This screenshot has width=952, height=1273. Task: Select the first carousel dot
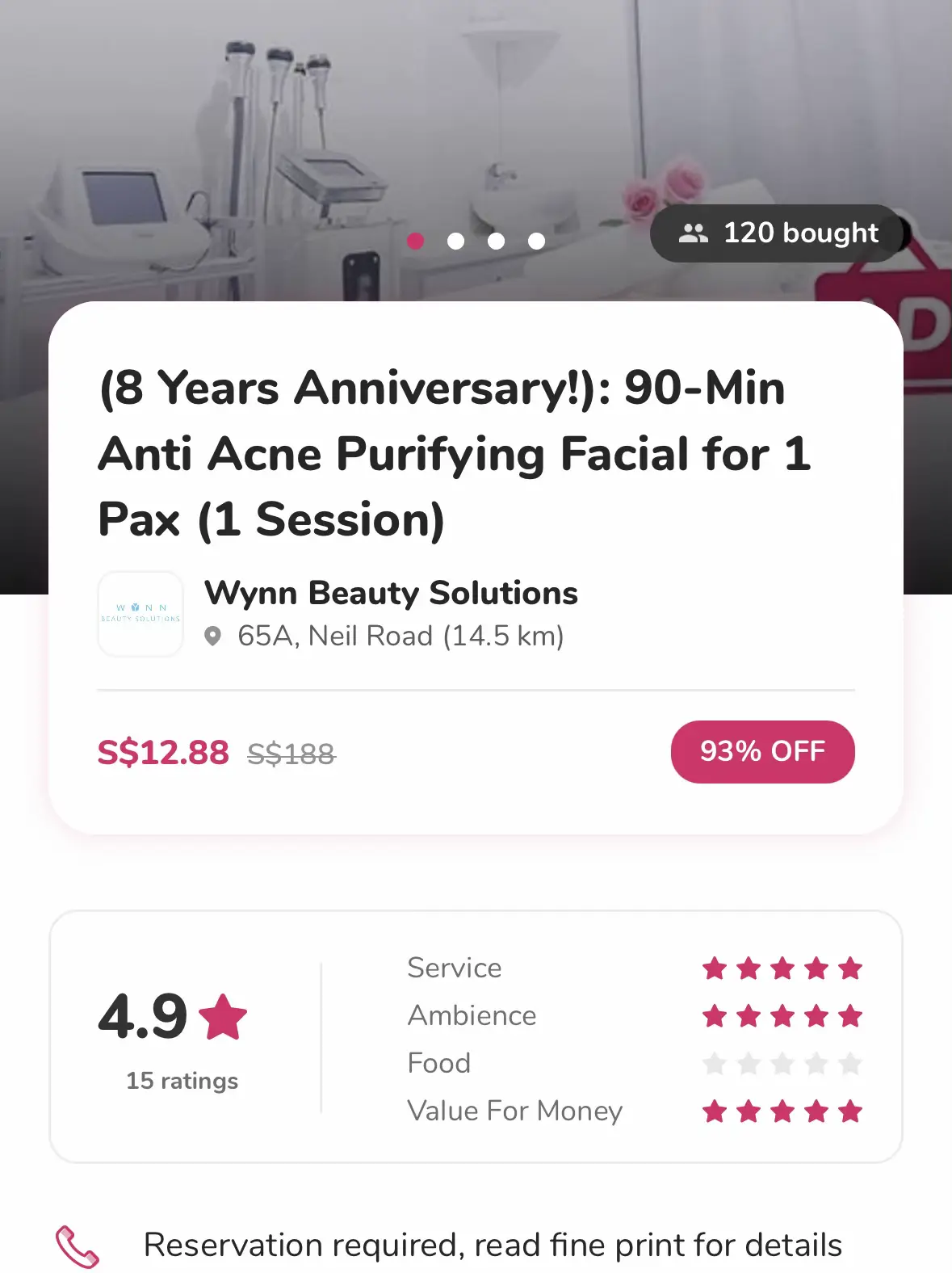[416, 241]
